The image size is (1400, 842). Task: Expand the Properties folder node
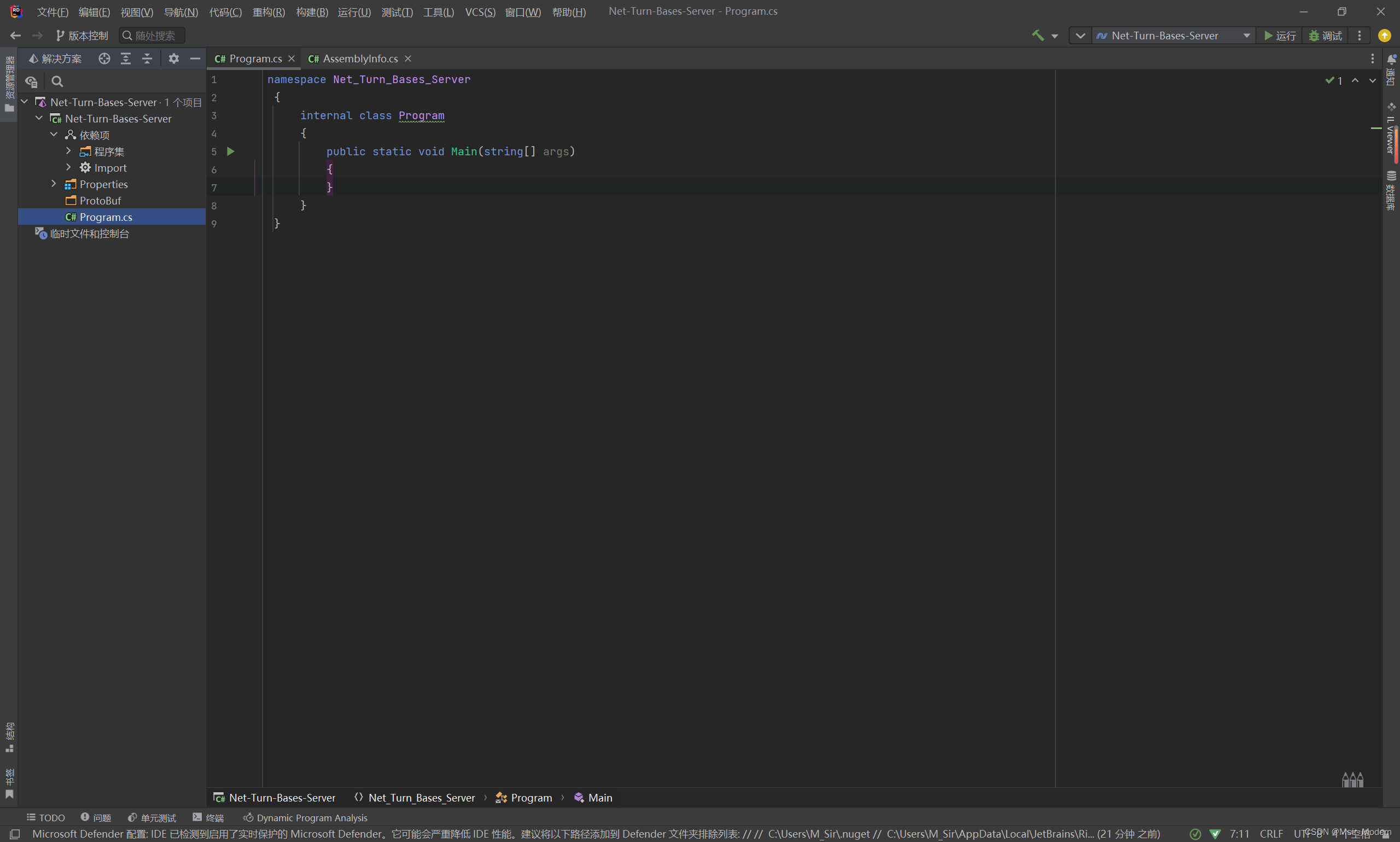point(54,184)
